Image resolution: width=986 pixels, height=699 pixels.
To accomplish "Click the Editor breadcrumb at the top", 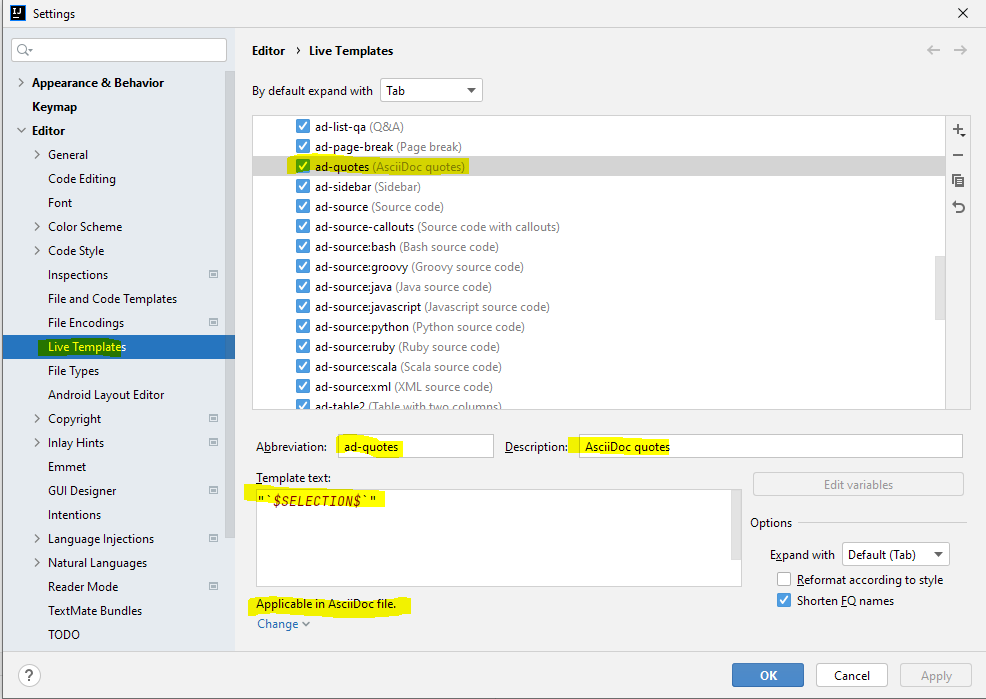I will (267, 50).
